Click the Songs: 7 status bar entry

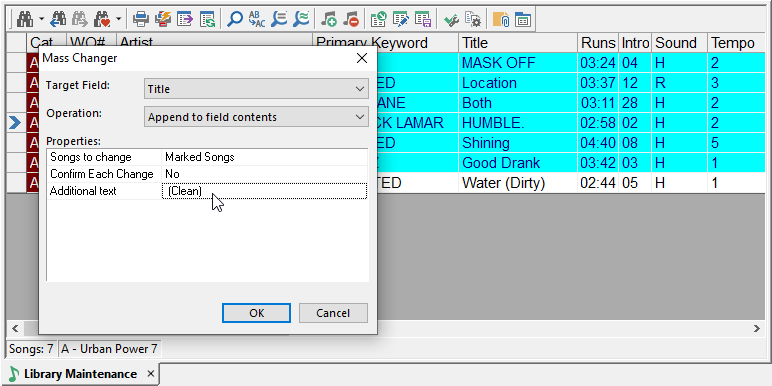pos(32,350)
